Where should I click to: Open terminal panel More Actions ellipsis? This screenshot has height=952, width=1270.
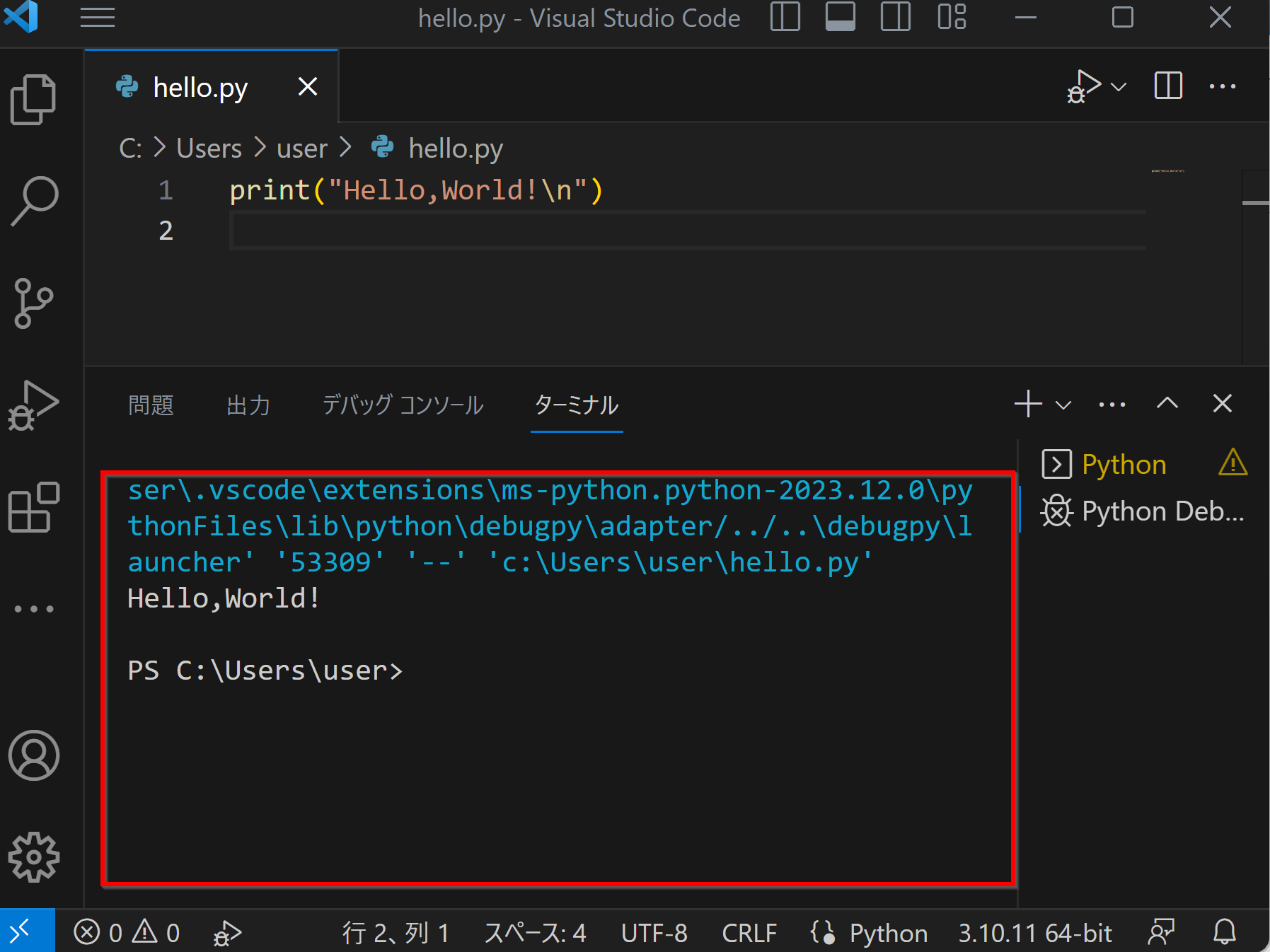tap(1112, 405)
